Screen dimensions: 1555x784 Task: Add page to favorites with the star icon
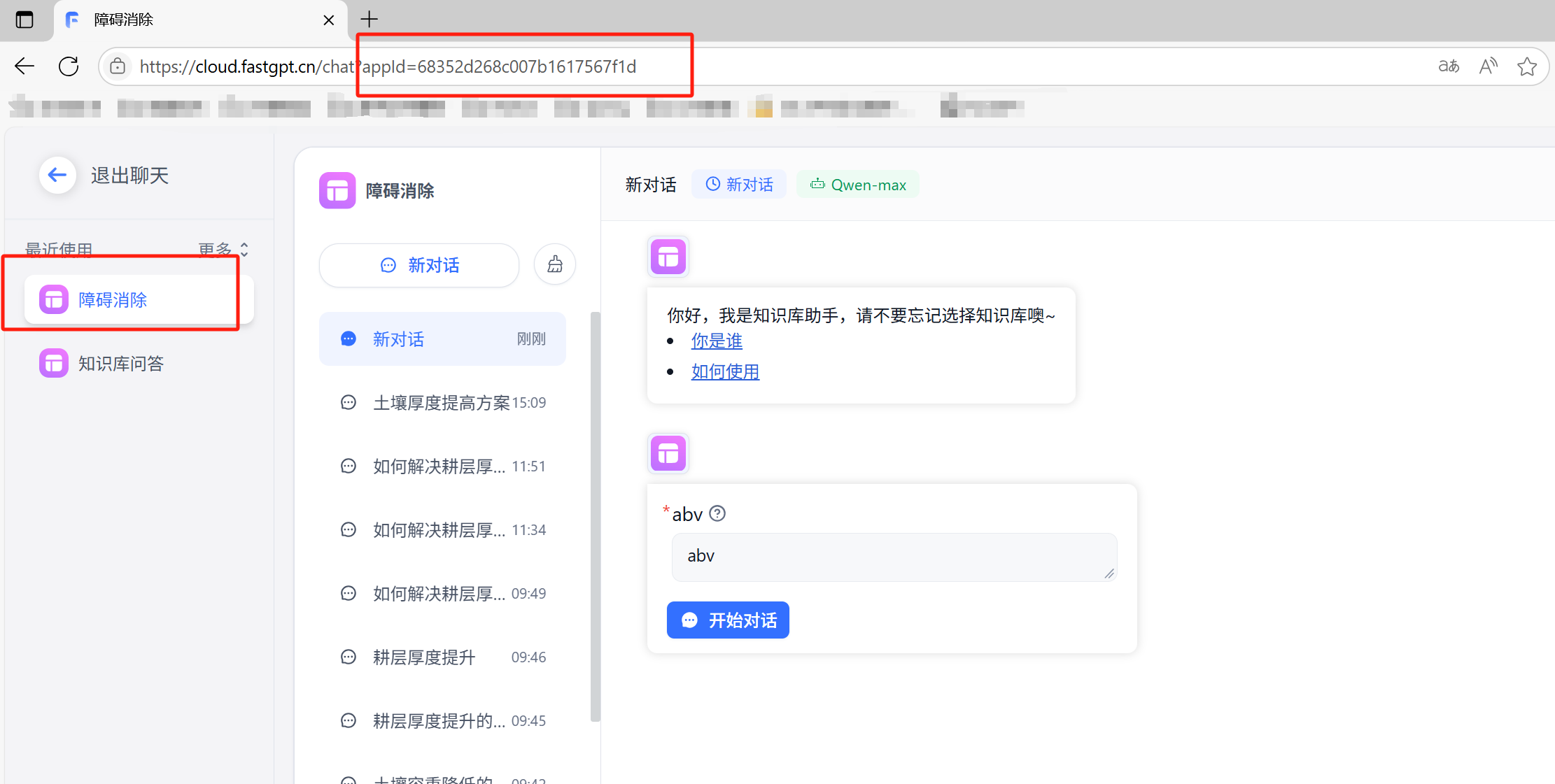1527,66
